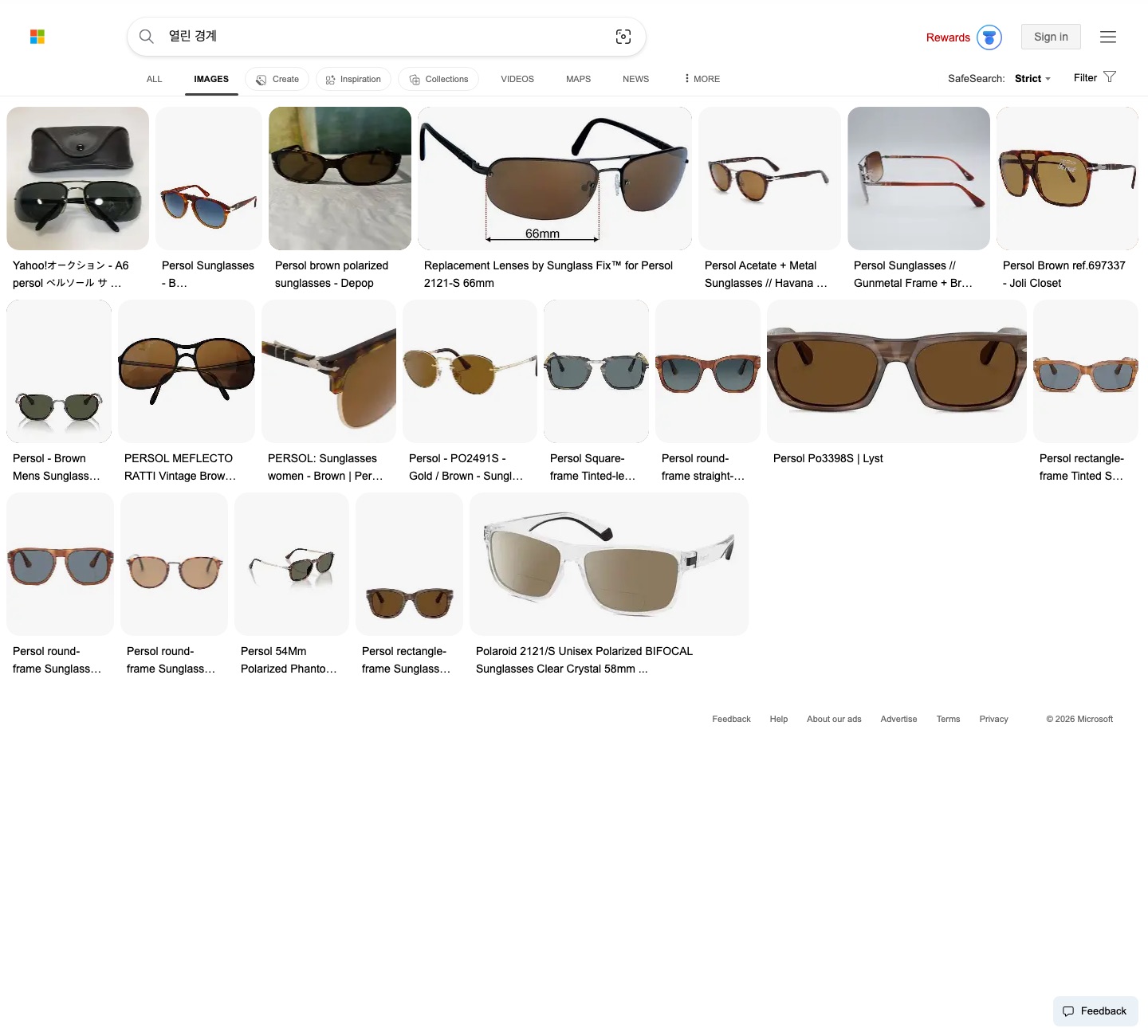Viewport: 1148px width, 1036px height.
Task: Open the Persol brown polarized Depop image
Action: pyautogui.click(x=340, y=179)
